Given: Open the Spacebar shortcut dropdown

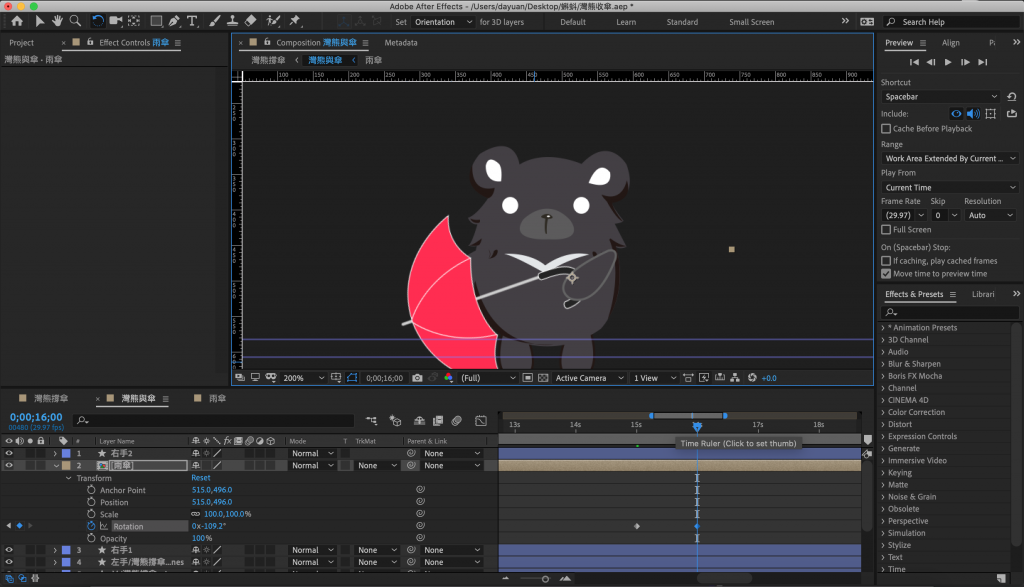Looking at the screenshot, I should [x=940, y=97].
